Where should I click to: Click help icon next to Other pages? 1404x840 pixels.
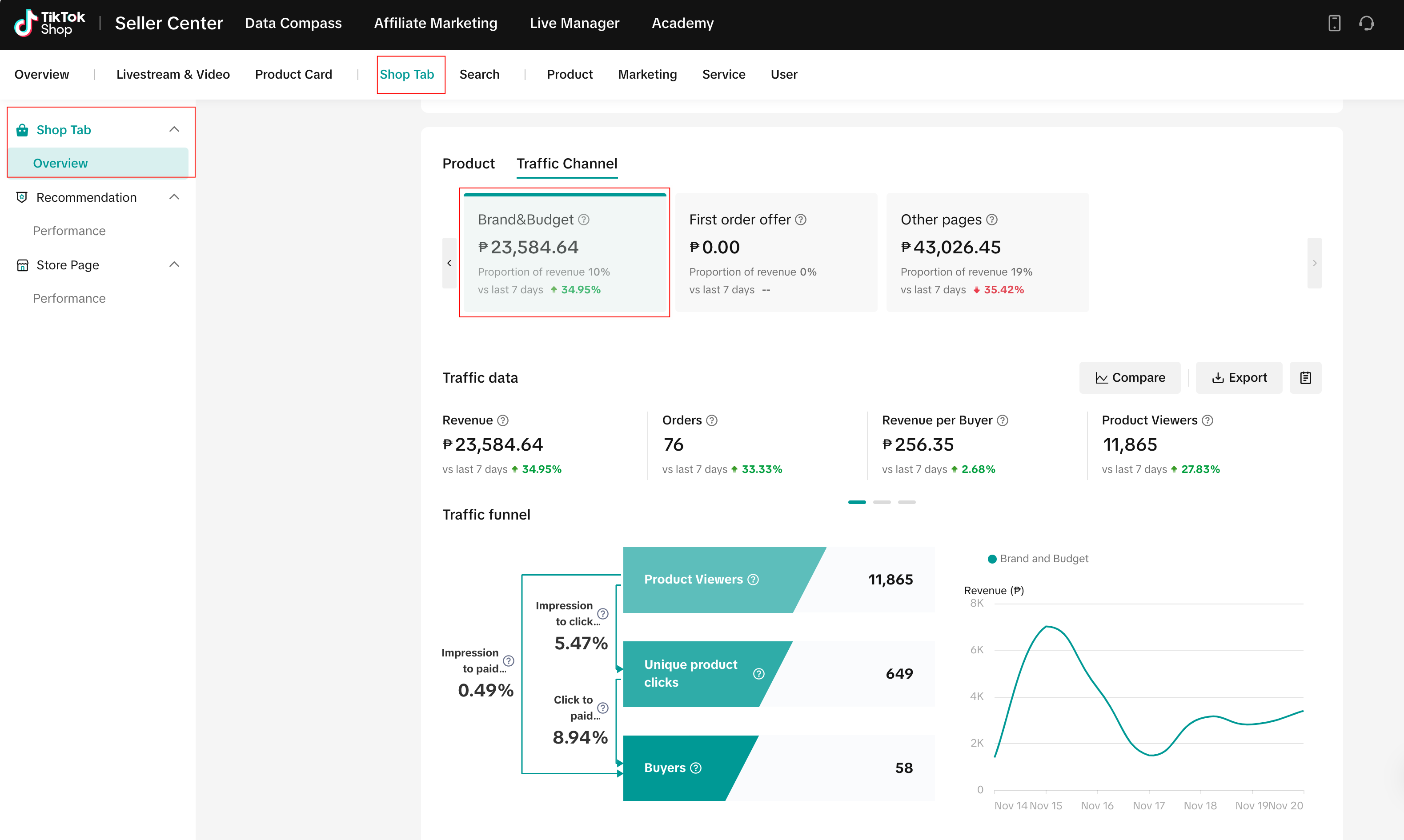click(x=992, y=220)
